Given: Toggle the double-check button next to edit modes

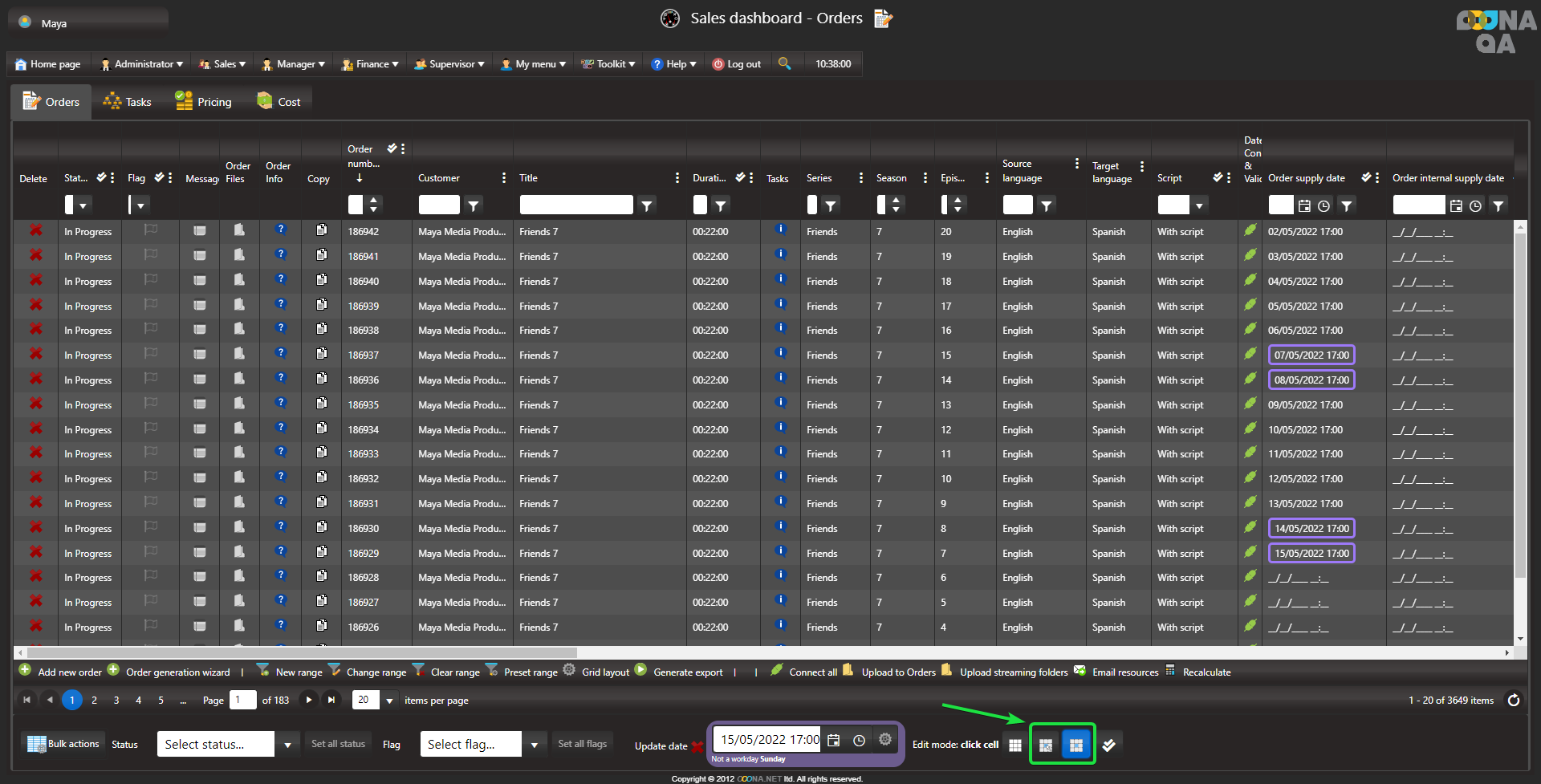Looking at the screenshot, I should tap(1108, 745).
